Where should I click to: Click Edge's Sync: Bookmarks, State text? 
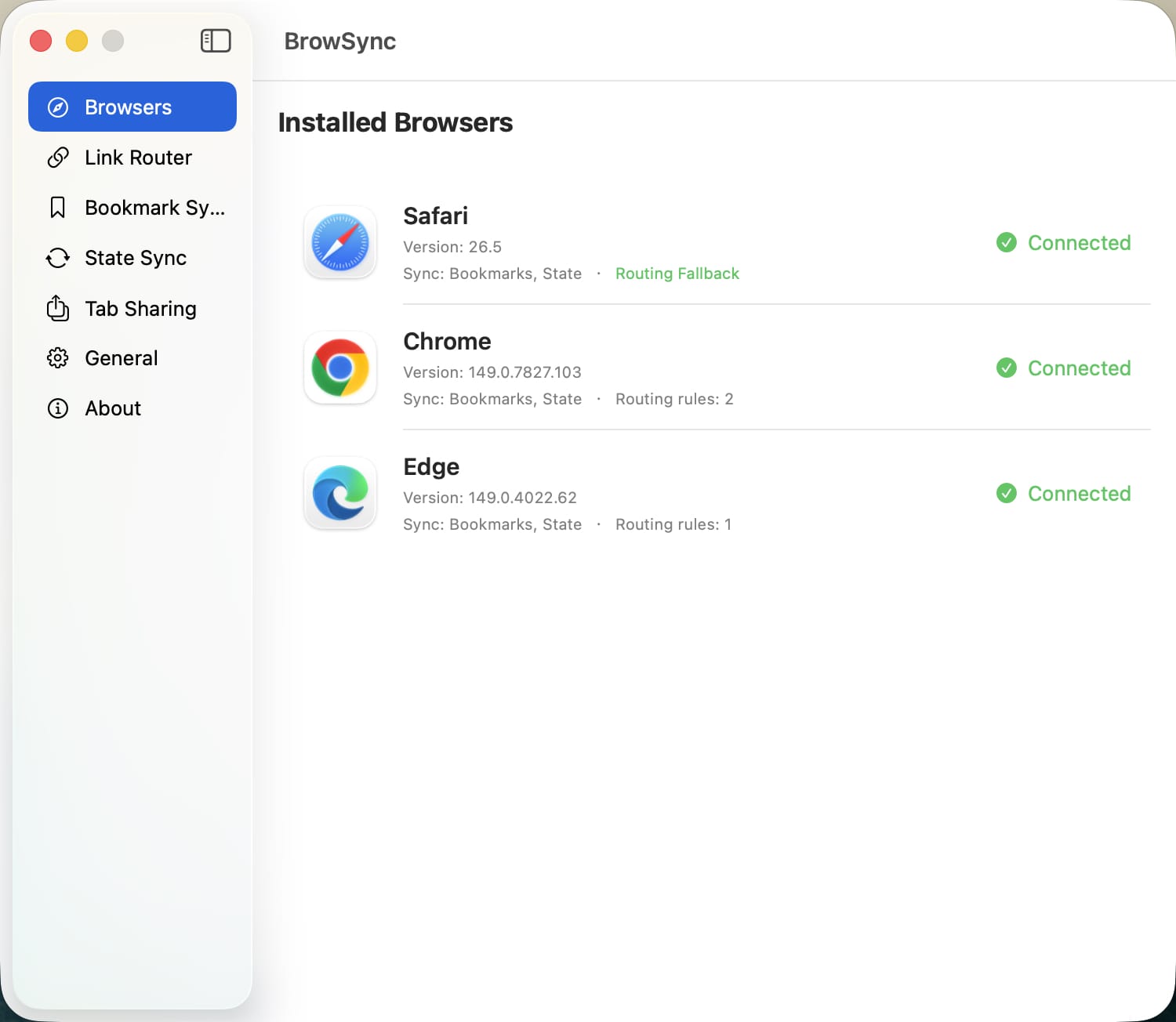pos(492,524)
